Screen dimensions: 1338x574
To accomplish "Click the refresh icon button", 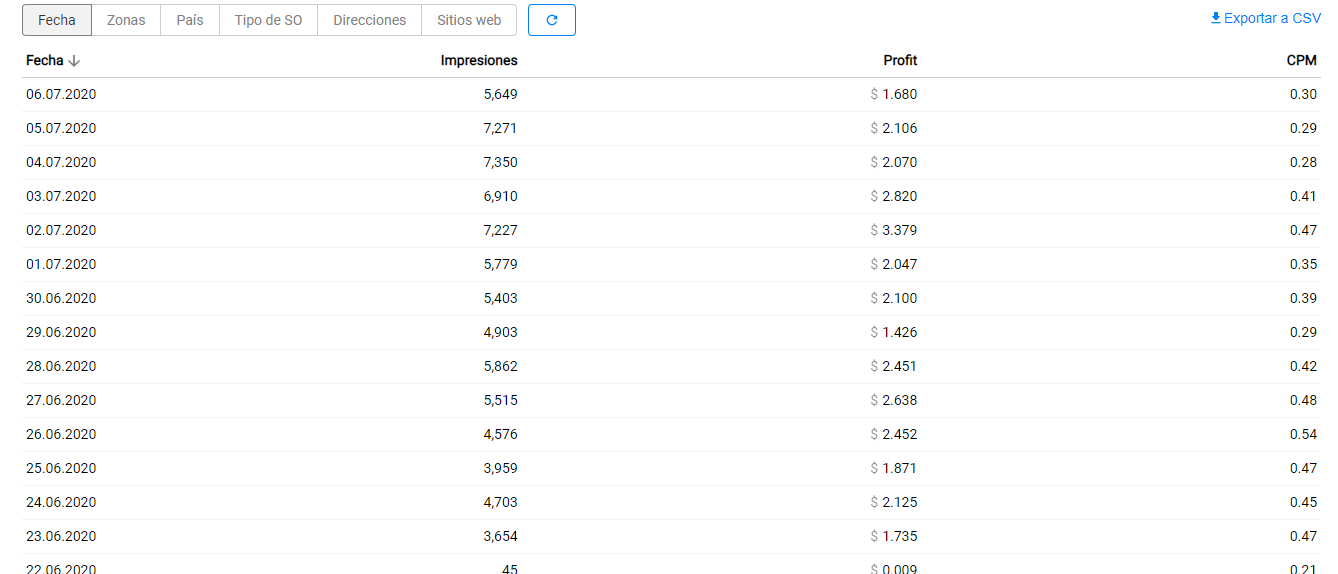I will tap(551, 20).
